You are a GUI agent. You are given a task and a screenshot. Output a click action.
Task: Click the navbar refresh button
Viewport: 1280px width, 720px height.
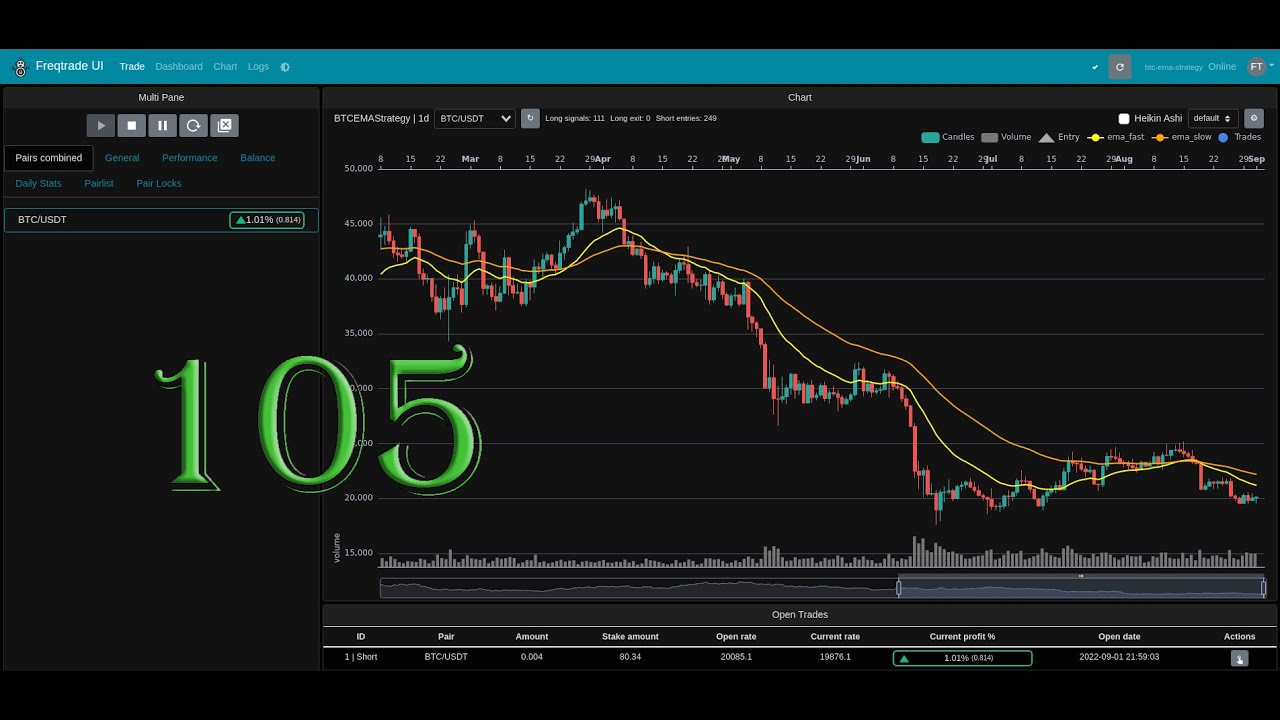(1120, 67)
